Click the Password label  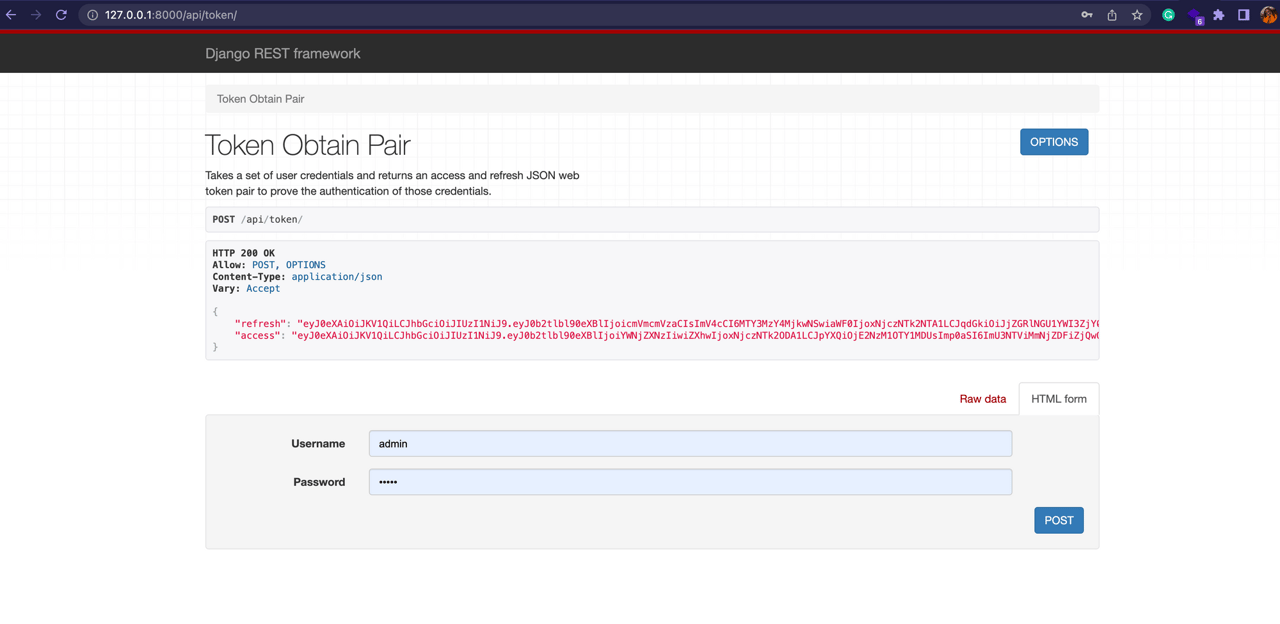point(319,482)
